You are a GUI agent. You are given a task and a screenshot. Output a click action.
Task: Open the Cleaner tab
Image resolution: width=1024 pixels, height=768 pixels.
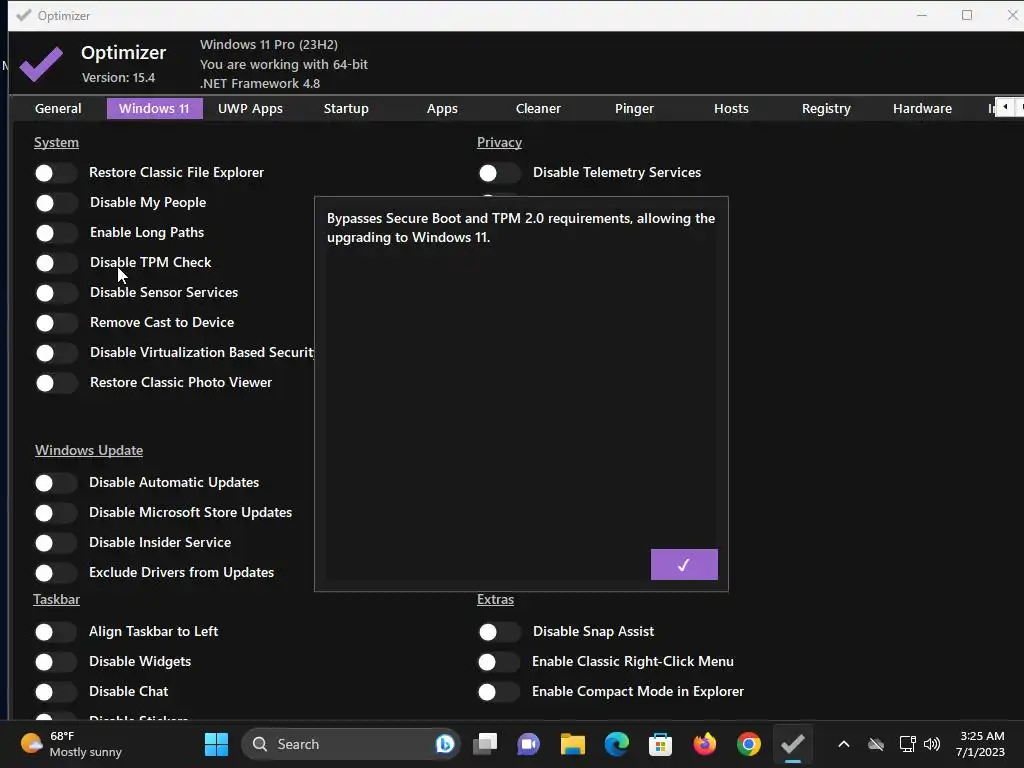(538, 108)
